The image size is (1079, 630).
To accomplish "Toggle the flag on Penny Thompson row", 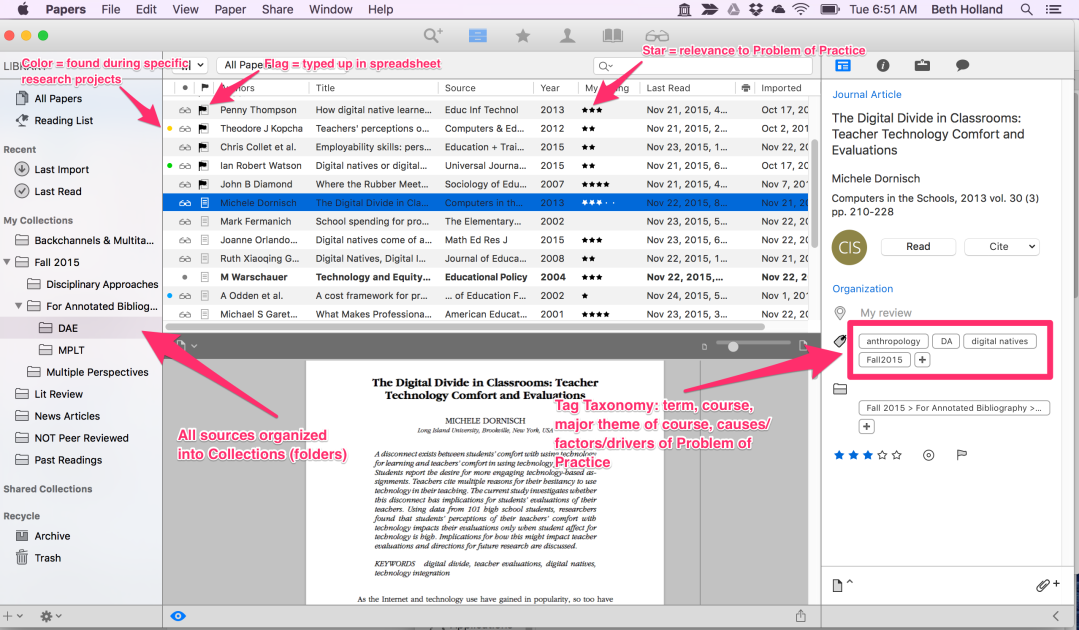I will [204, 110].
